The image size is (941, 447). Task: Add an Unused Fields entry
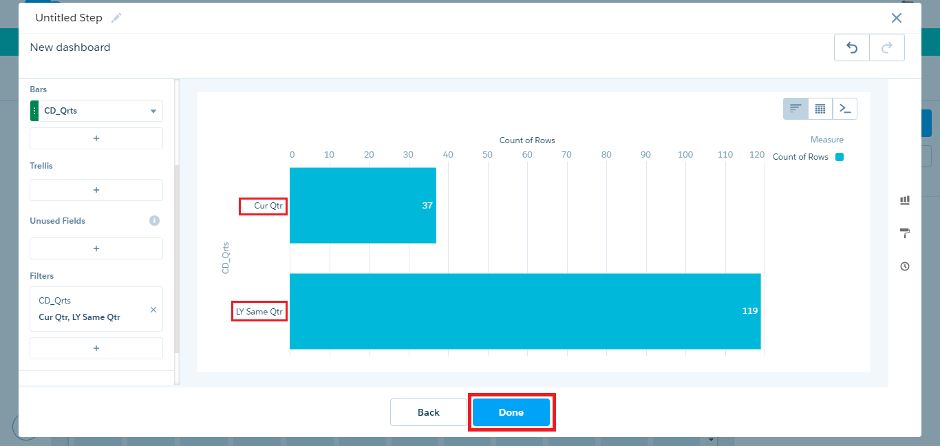pyautogui.click(x=96, y=248)
